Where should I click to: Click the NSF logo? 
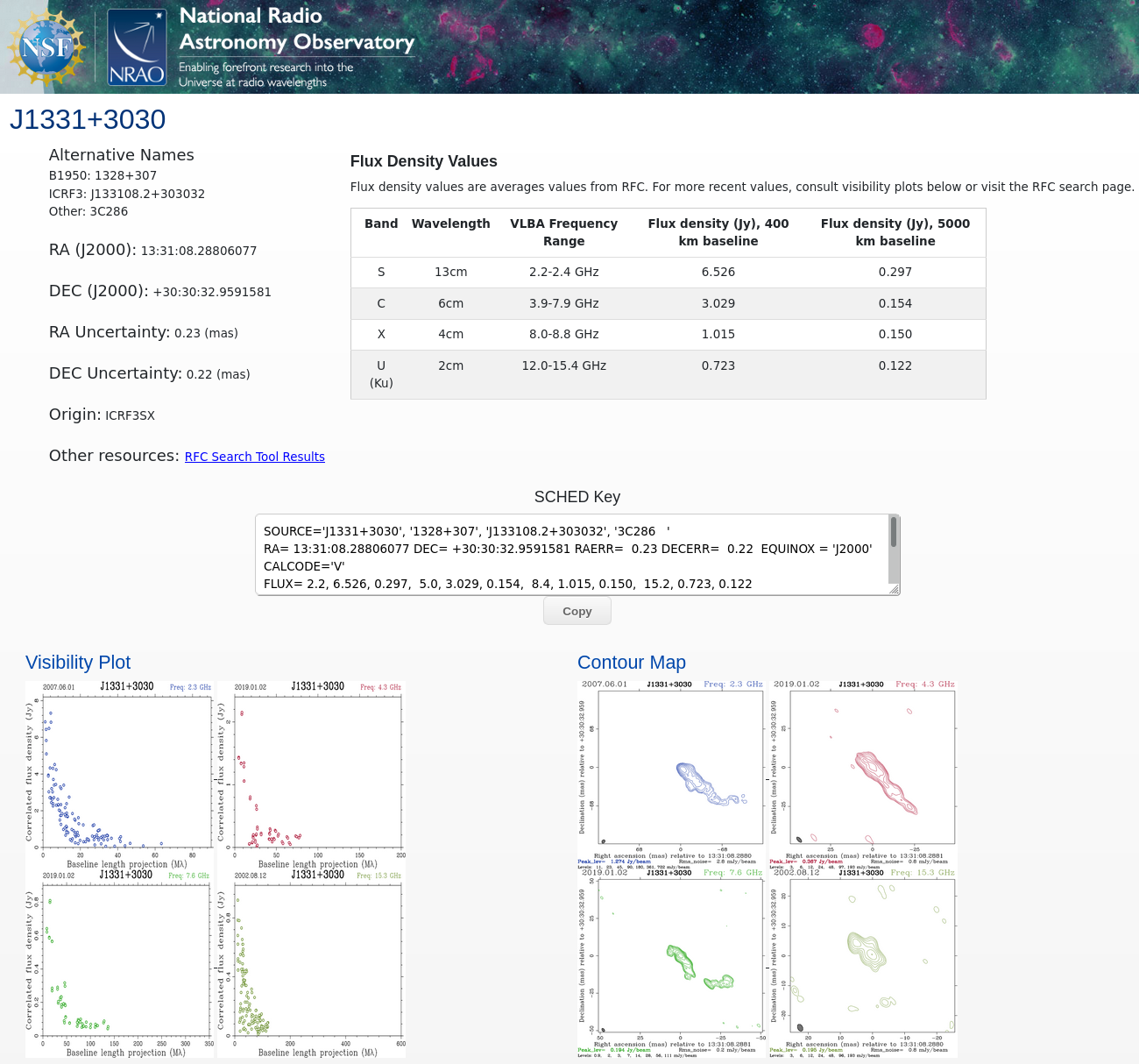46,47
